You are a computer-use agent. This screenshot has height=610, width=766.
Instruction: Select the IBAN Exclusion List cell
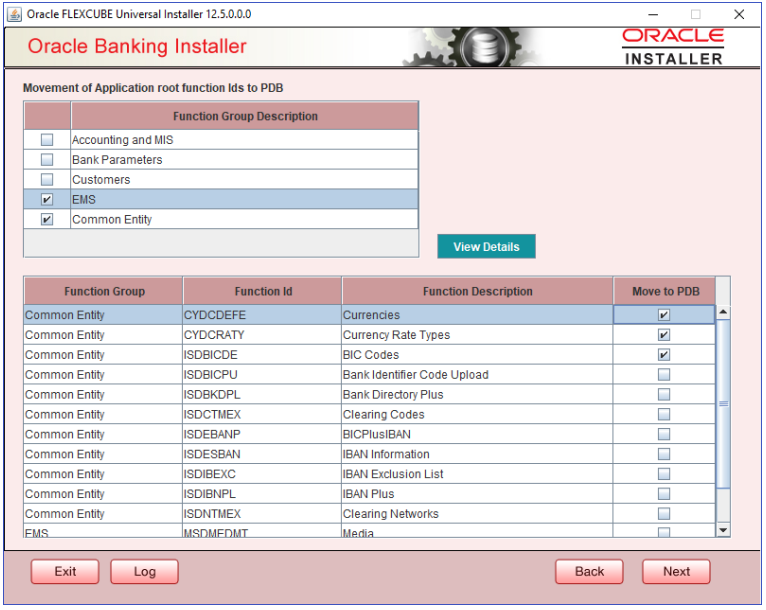tap(477, 474)
